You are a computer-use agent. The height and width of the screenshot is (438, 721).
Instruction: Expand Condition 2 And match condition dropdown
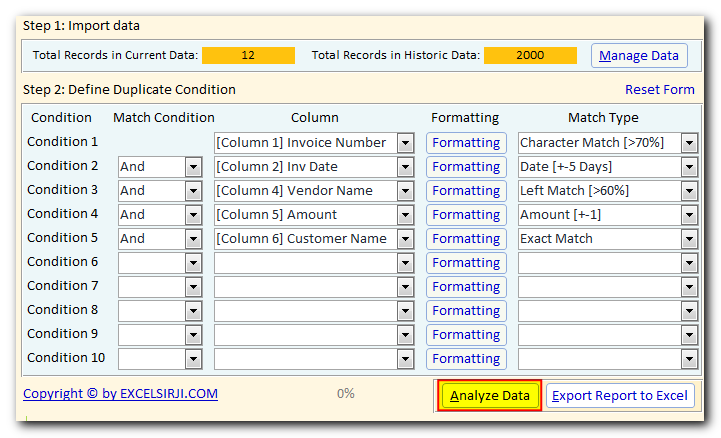click(x=193, y=167)
